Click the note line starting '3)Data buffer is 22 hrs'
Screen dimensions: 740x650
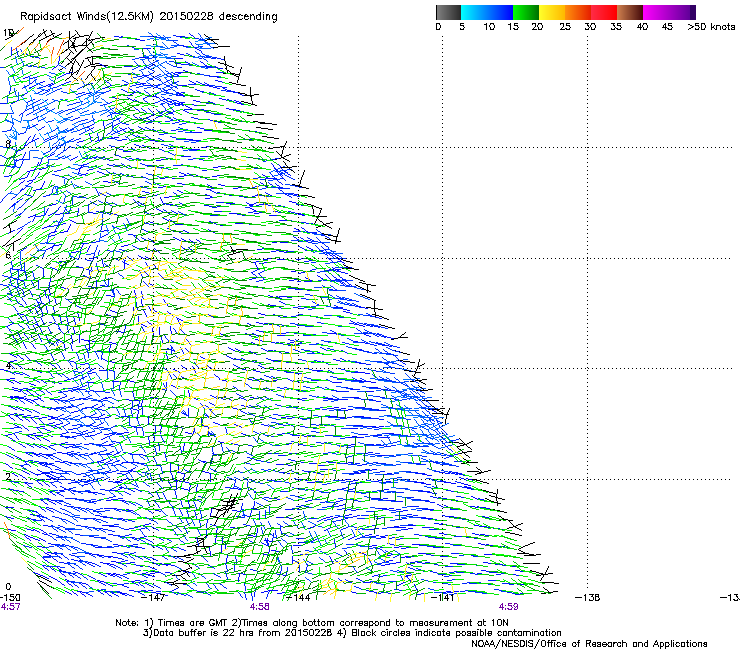tap(352, 633)
